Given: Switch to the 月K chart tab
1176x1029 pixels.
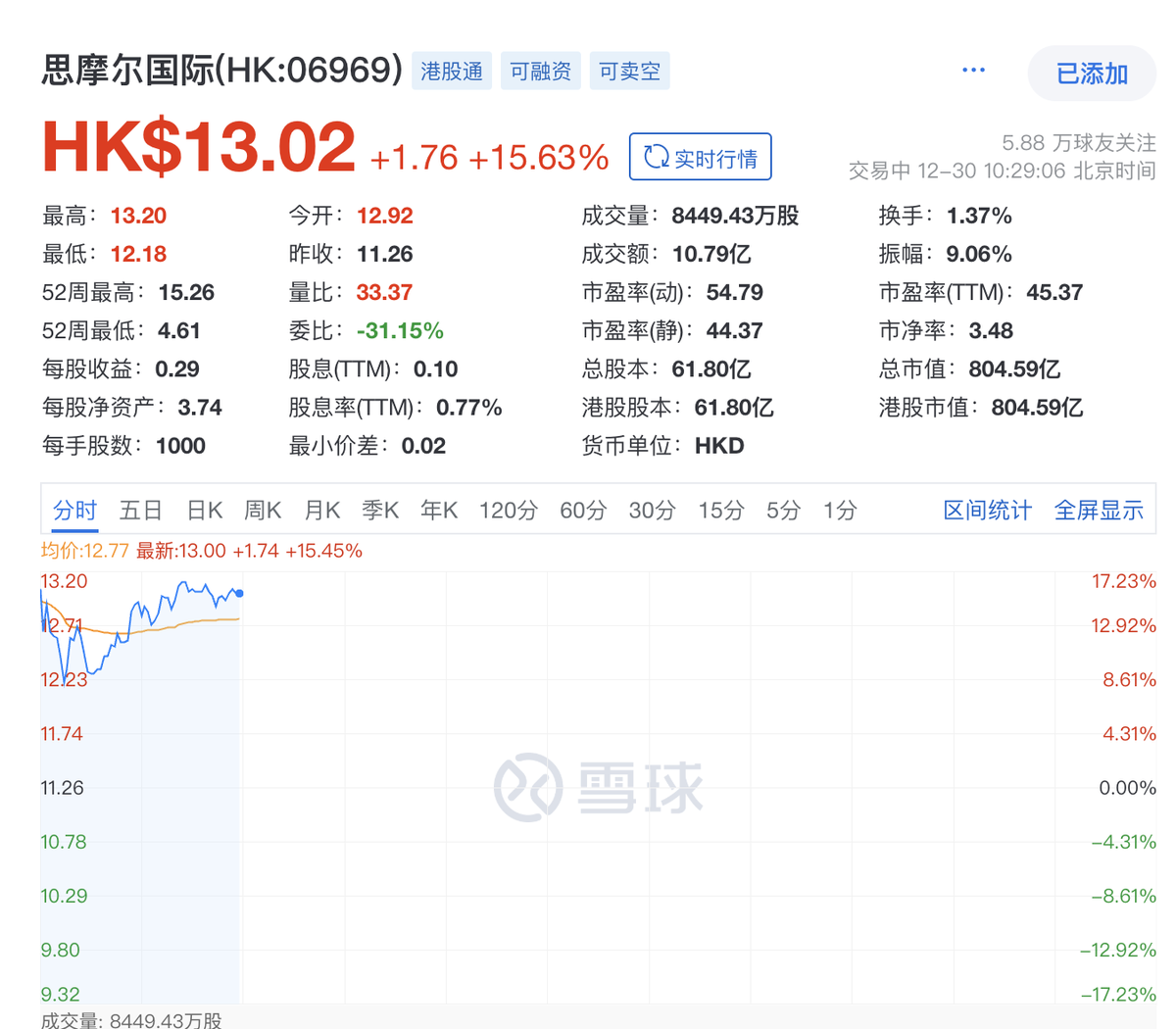Looking at the screenshot, I should [321, 511].
